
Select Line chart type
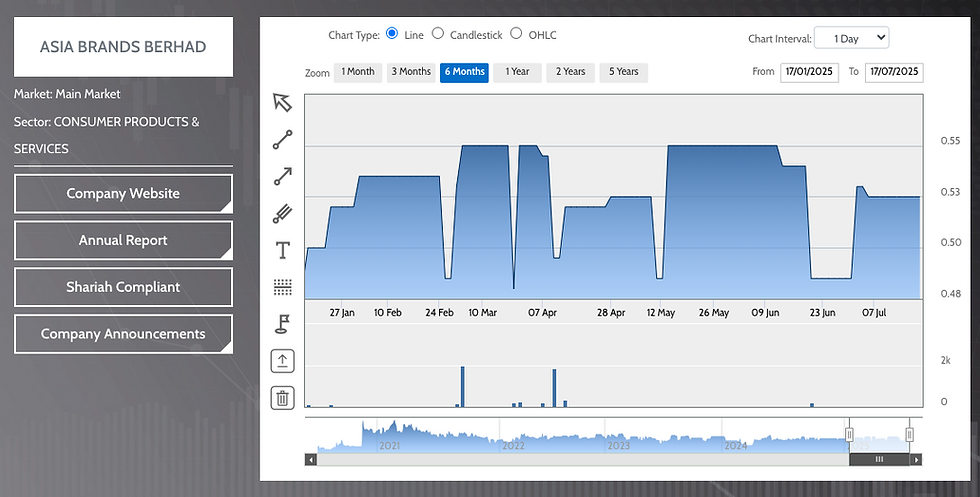coord(392,34)
